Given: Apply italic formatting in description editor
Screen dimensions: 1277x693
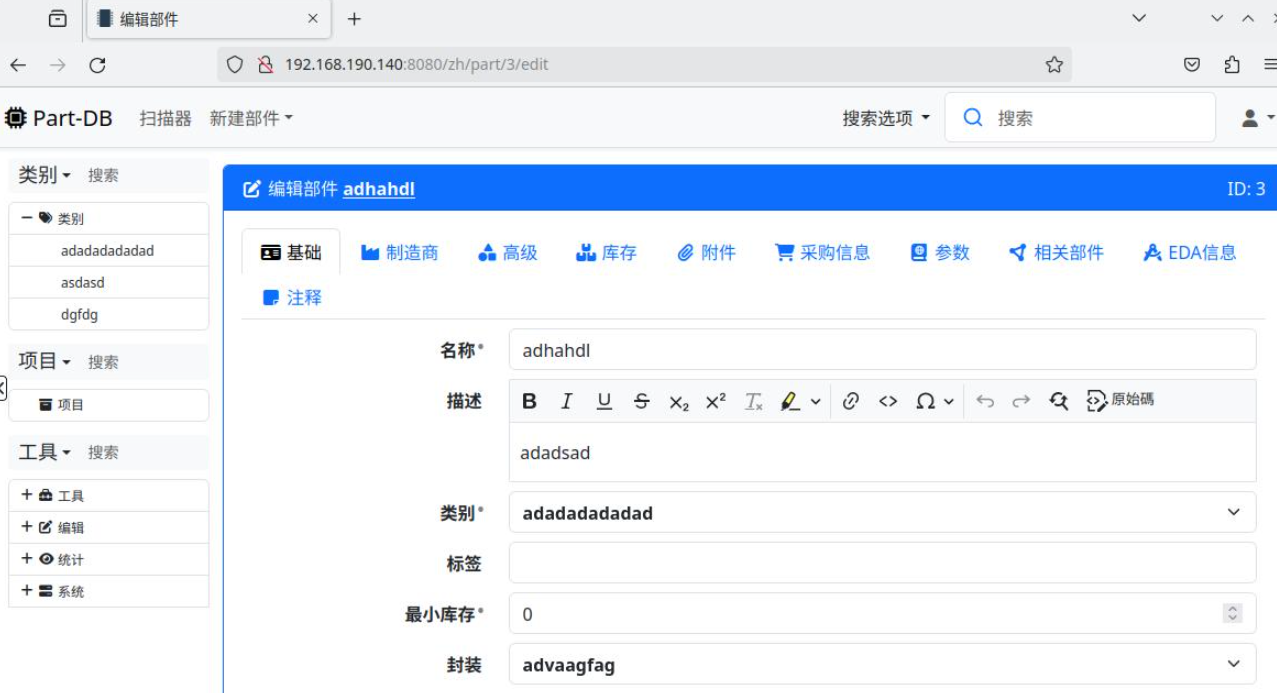Looking at the screenshot, I should pos(566,401).
